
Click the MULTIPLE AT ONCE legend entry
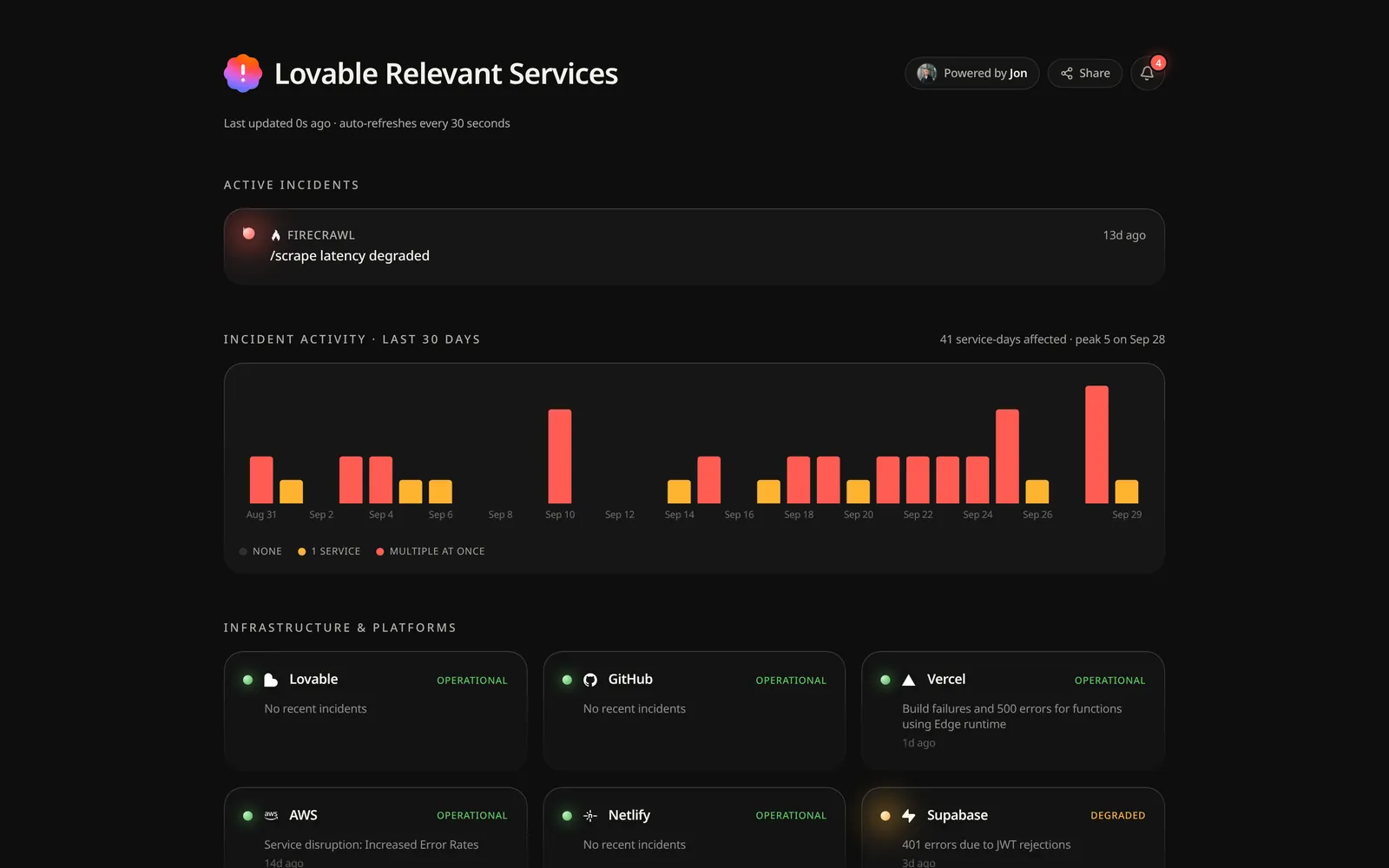[431, 551]
